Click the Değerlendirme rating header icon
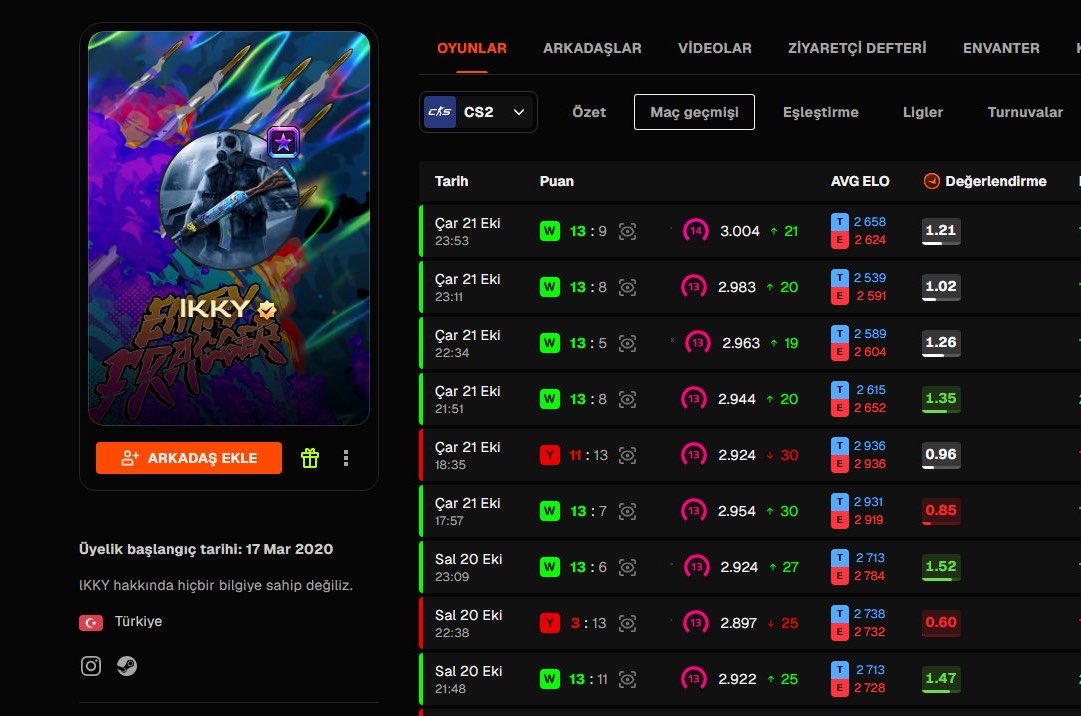 (931, 181)
